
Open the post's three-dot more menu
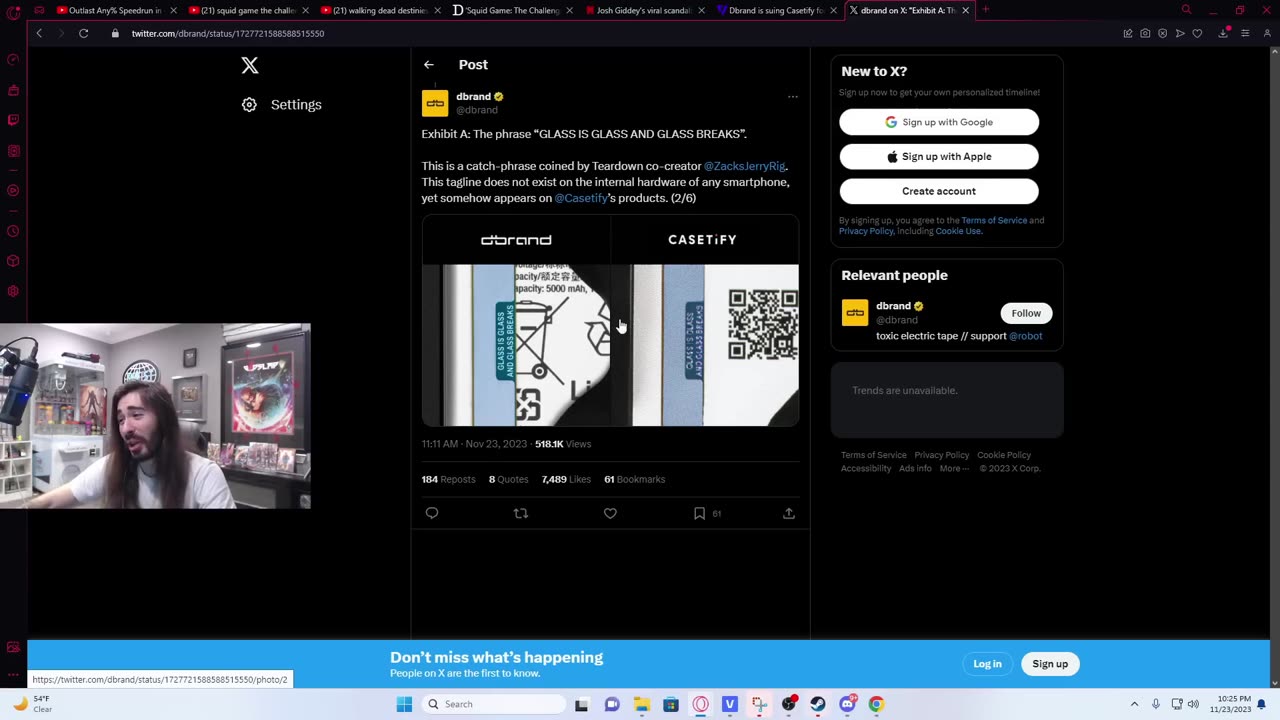click(792, 97)
